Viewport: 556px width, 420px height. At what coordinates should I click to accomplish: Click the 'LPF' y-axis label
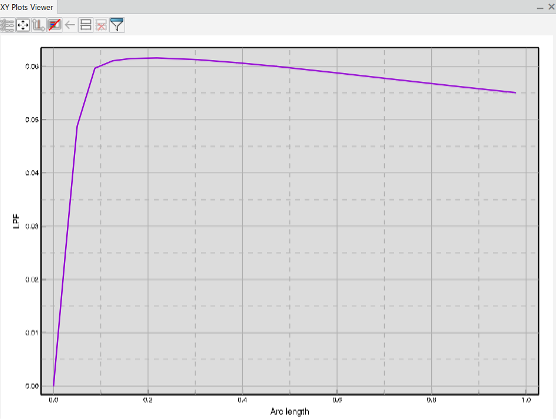tap(16, 221)
